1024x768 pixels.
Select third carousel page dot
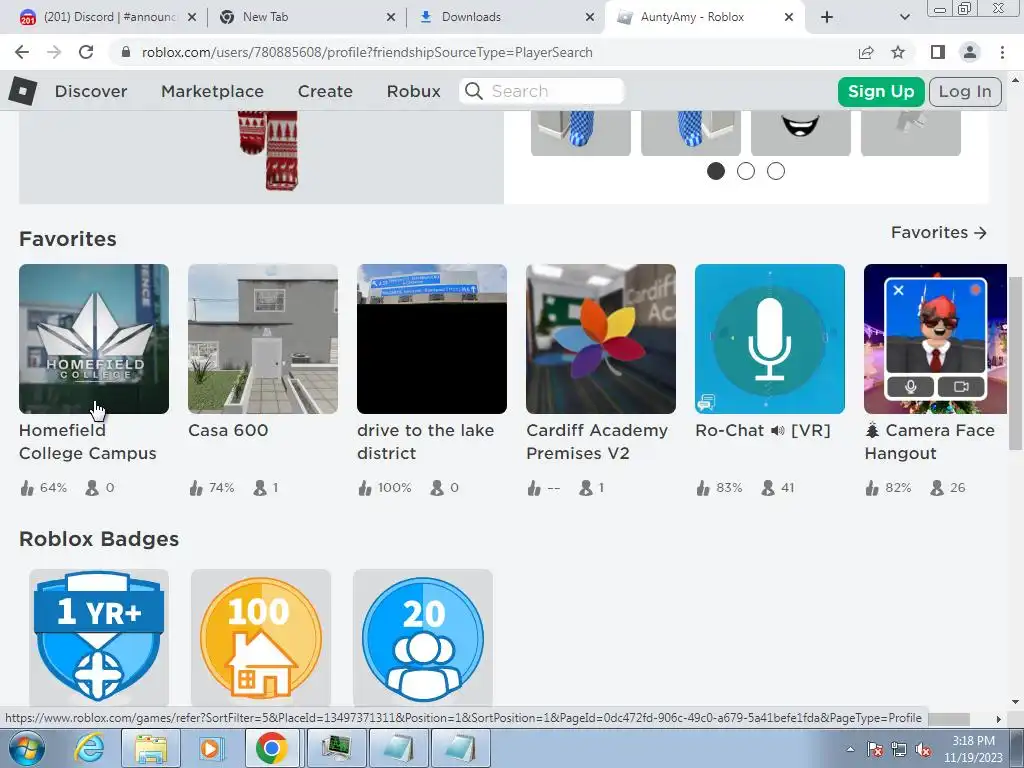click(776, 171)
